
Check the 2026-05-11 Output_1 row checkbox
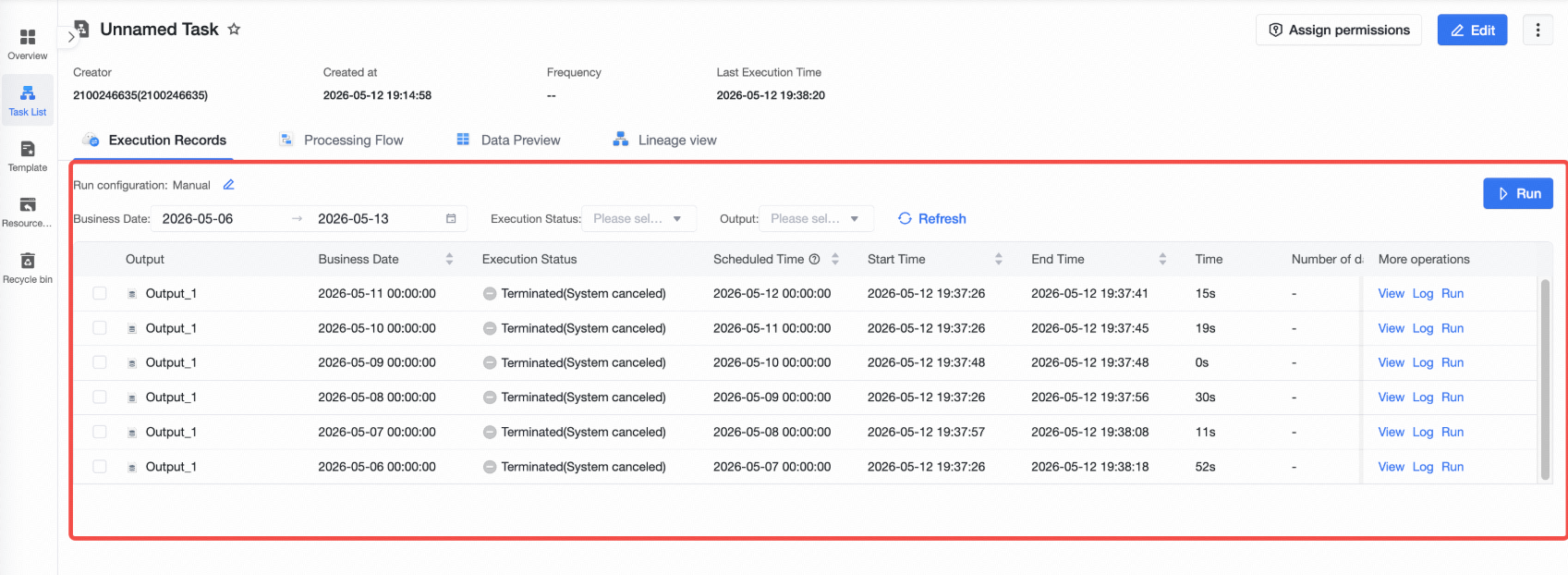(100, 293)
